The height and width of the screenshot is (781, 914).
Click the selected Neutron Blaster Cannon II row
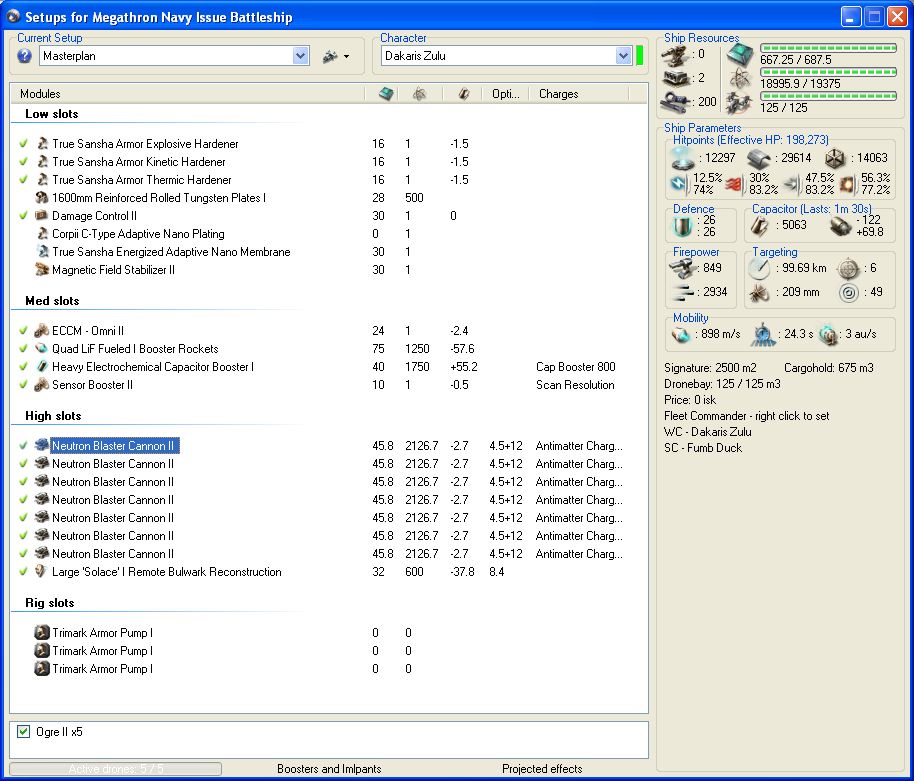click(x=114, y=446)
